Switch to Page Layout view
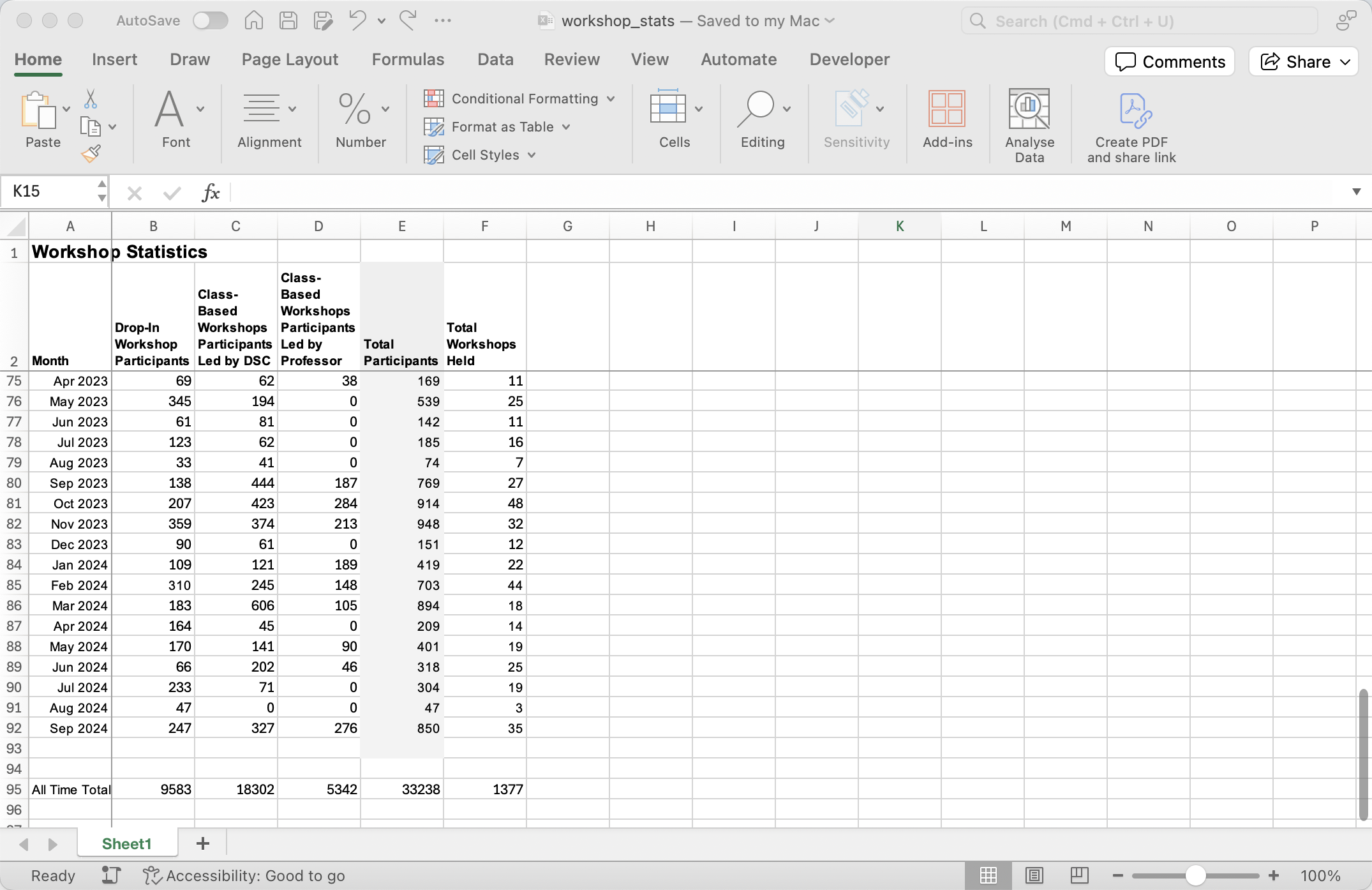This screenshot has width=1372, height=890. point(1034,875)
